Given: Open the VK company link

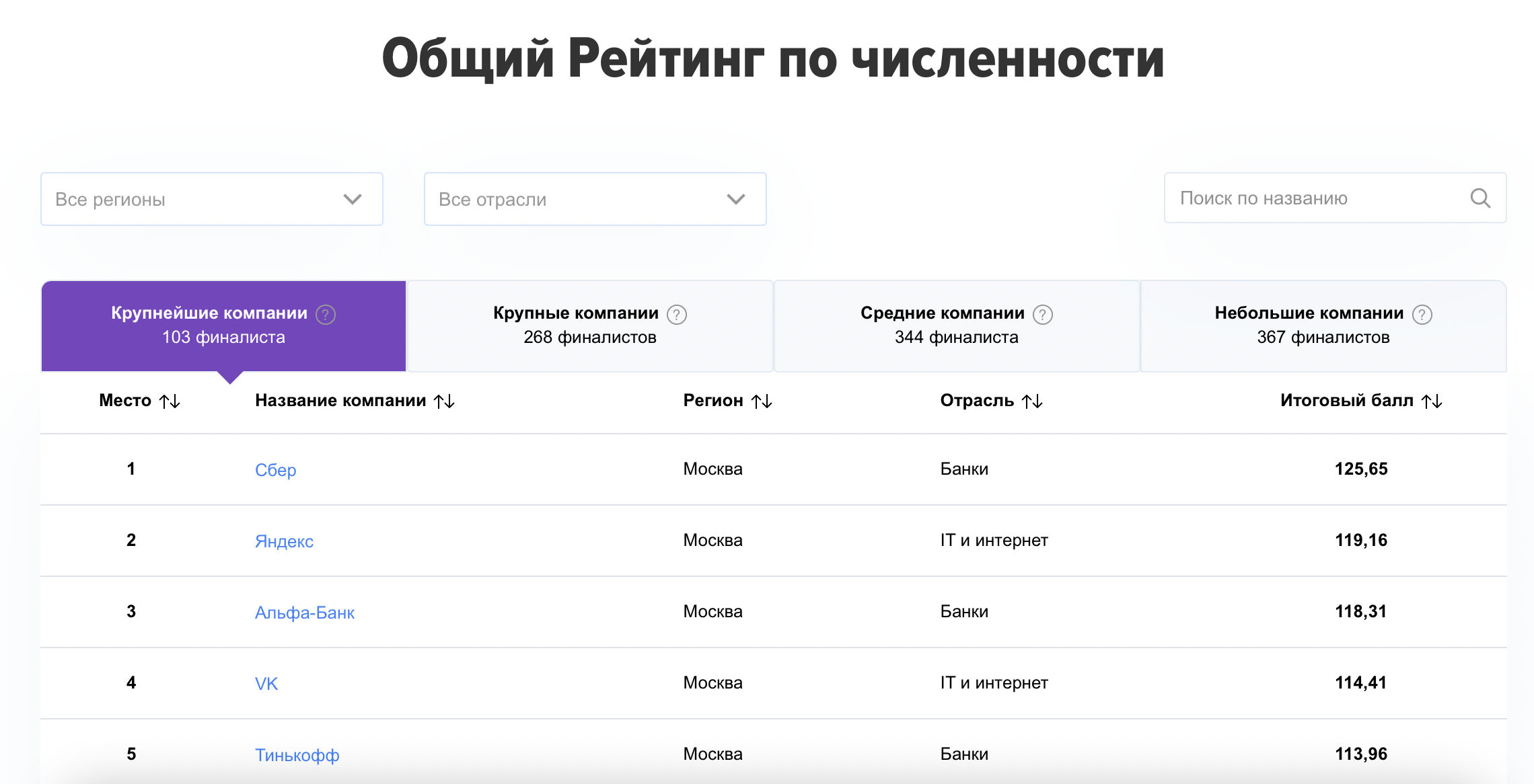Looking at the screenshot, I should tap(266, 683).
